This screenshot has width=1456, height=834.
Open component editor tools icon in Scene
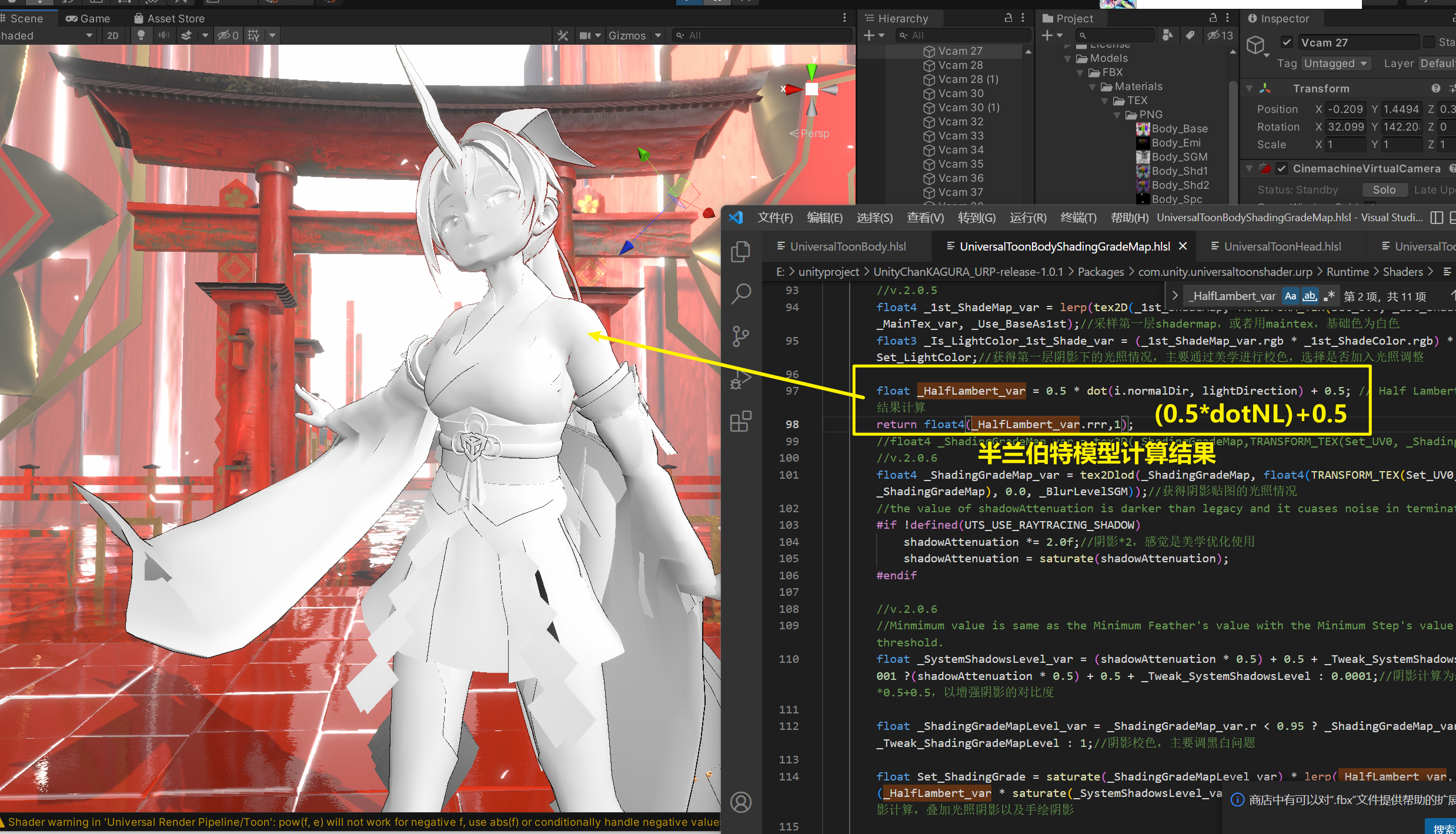(x=563, y=35)
